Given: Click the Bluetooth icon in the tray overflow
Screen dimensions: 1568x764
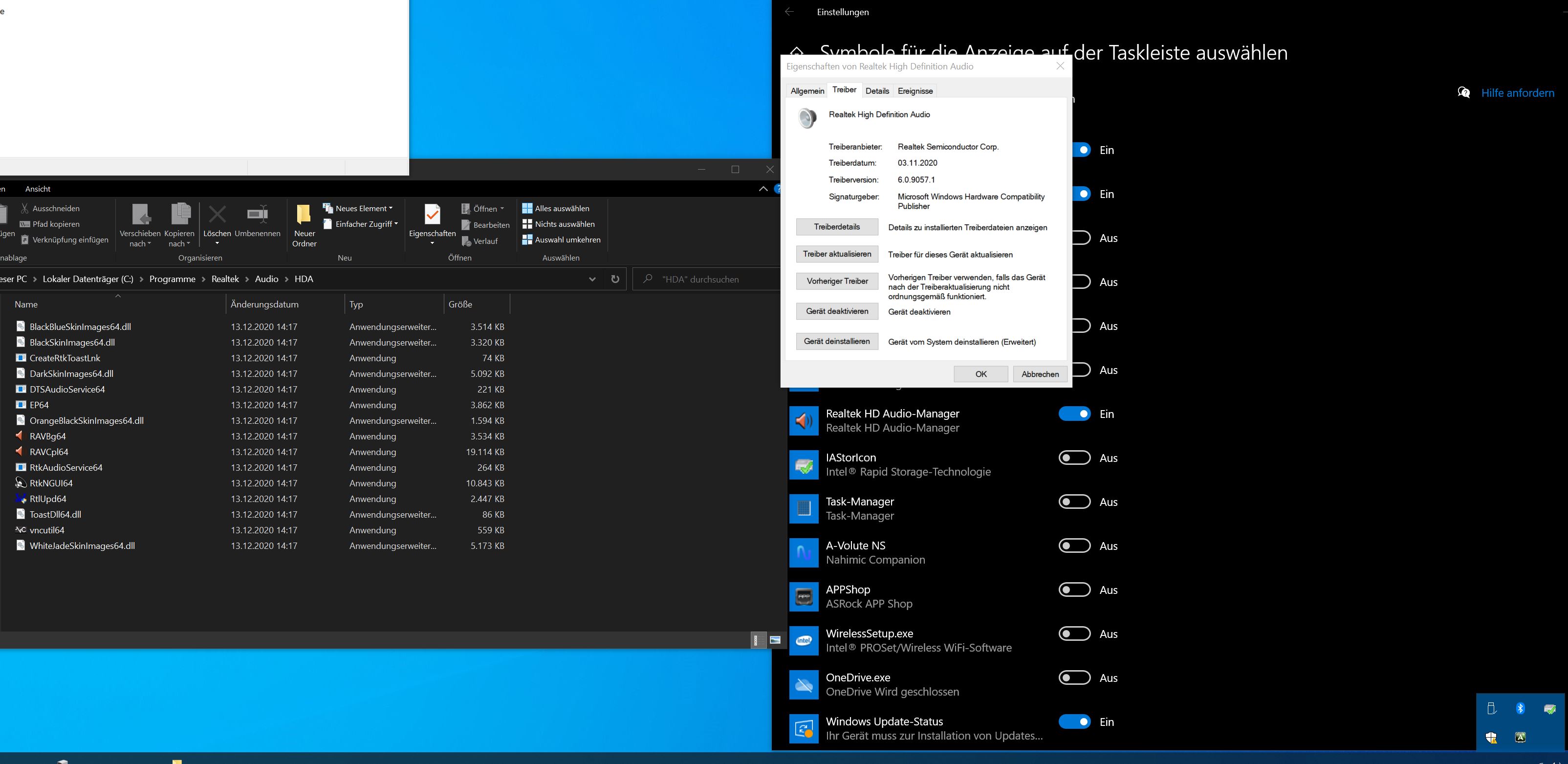Looking at the screenshot, I should 1520,708.
